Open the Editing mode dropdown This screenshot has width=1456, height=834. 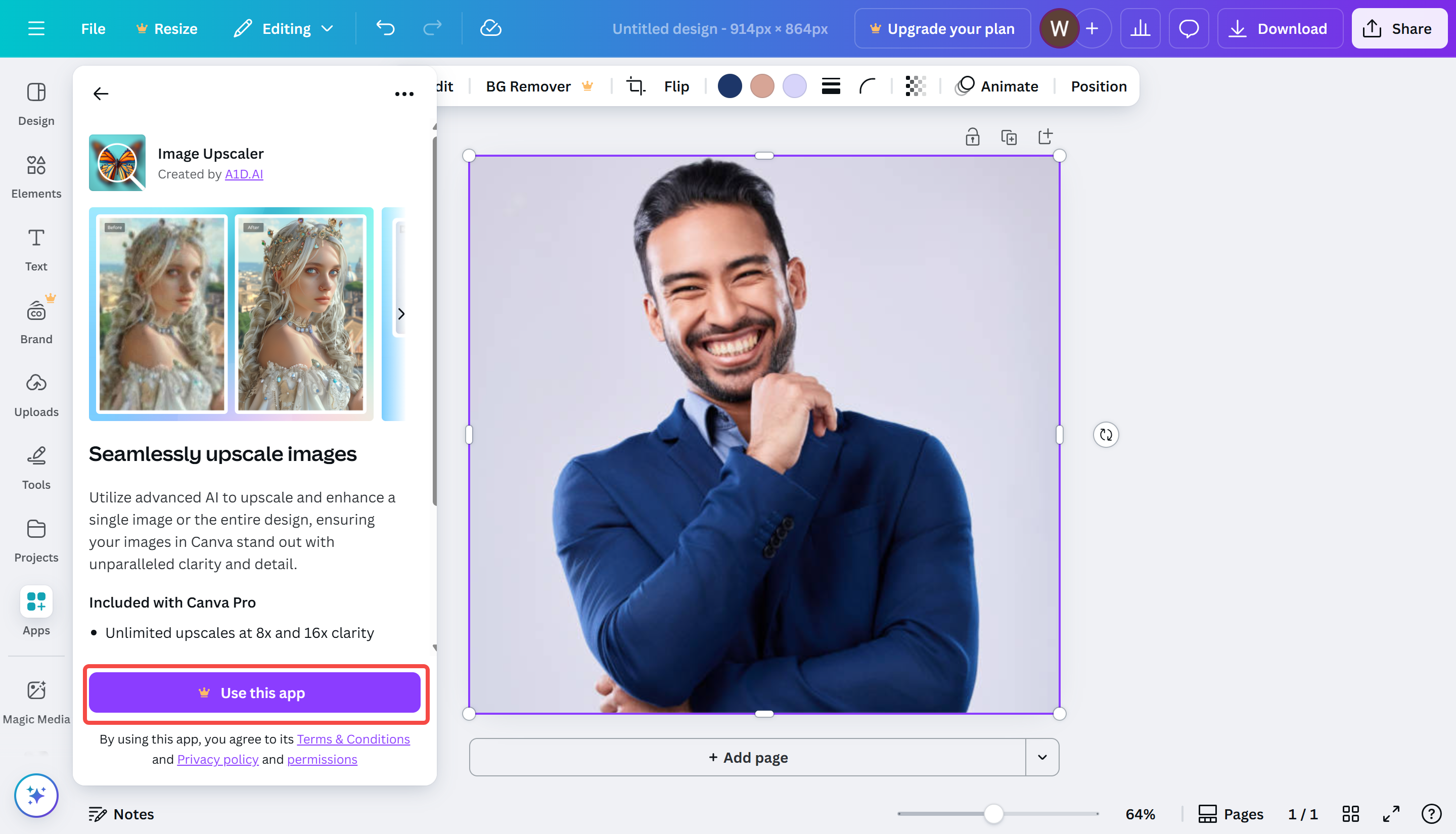(283, 28)
